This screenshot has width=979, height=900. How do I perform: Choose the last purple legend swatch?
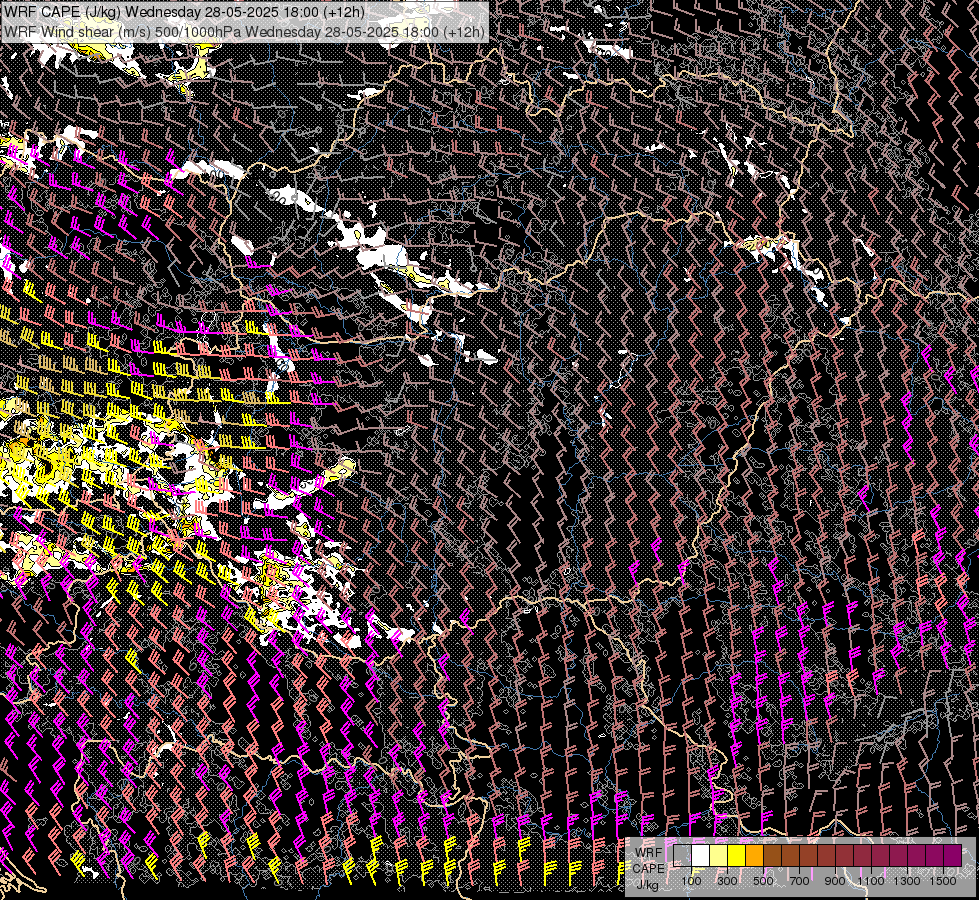click(953, 855)
